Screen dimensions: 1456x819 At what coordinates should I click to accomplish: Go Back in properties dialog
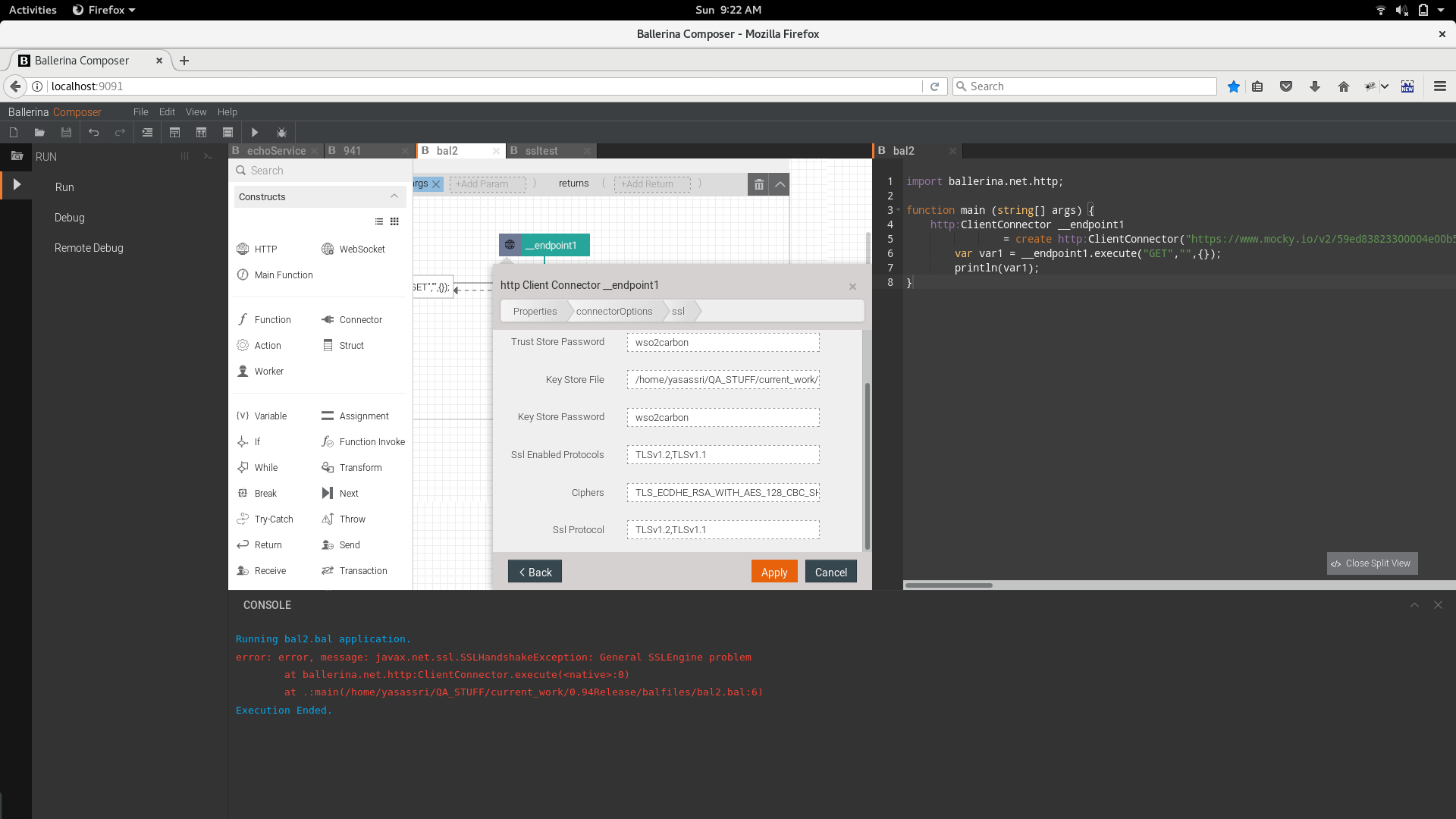pos(535,572)
